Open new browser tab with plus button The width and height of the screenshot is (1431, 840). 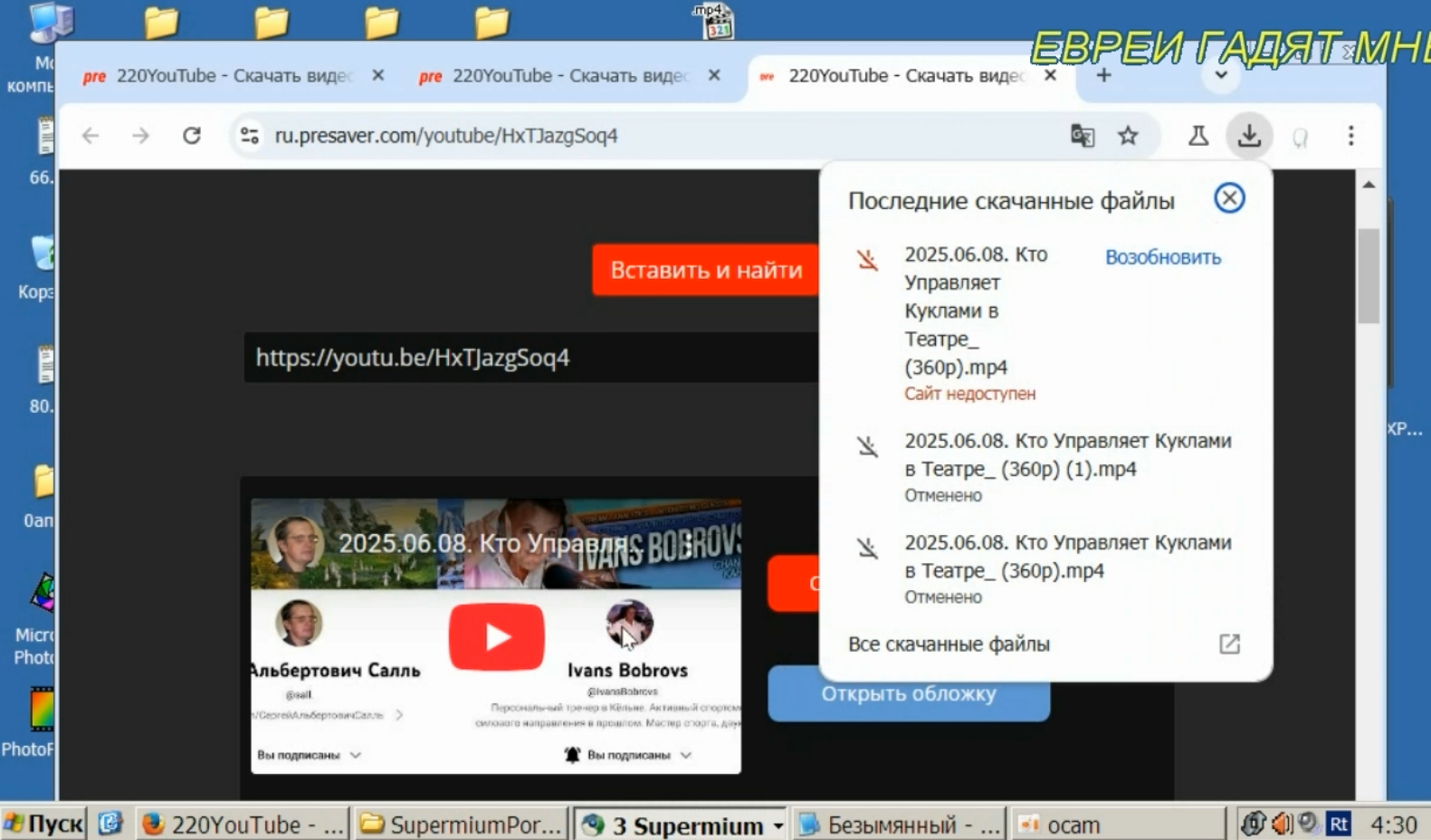1103,75
